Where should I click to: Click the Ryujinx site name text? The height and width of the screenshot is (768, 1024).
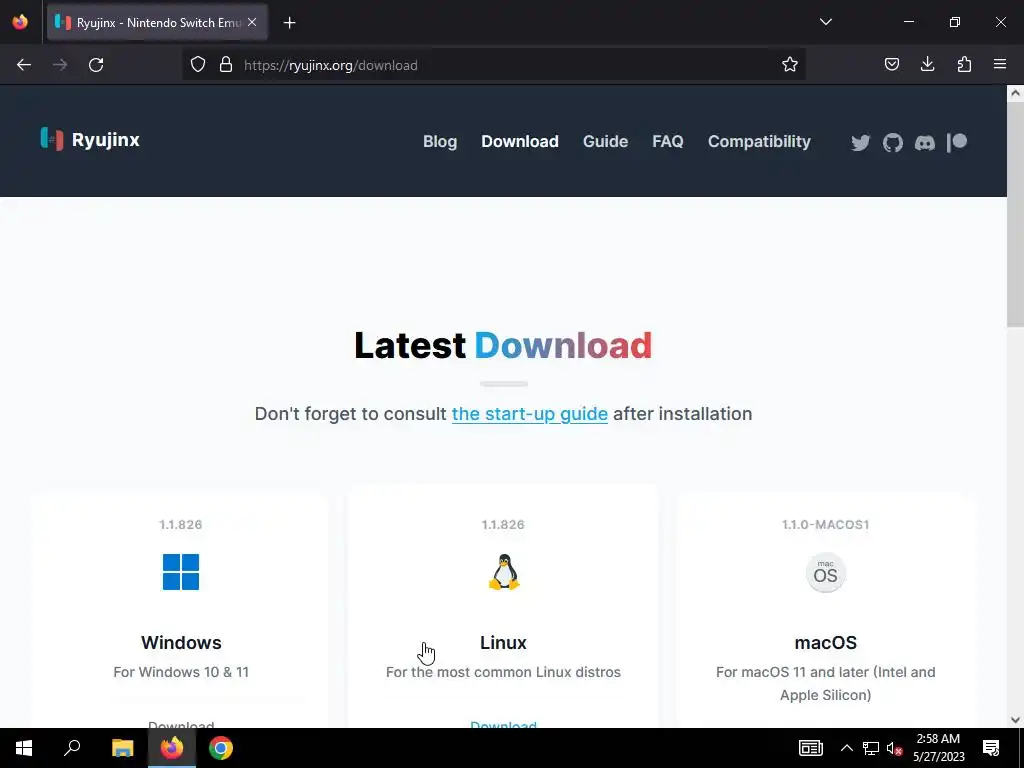(x=105, y=140)
